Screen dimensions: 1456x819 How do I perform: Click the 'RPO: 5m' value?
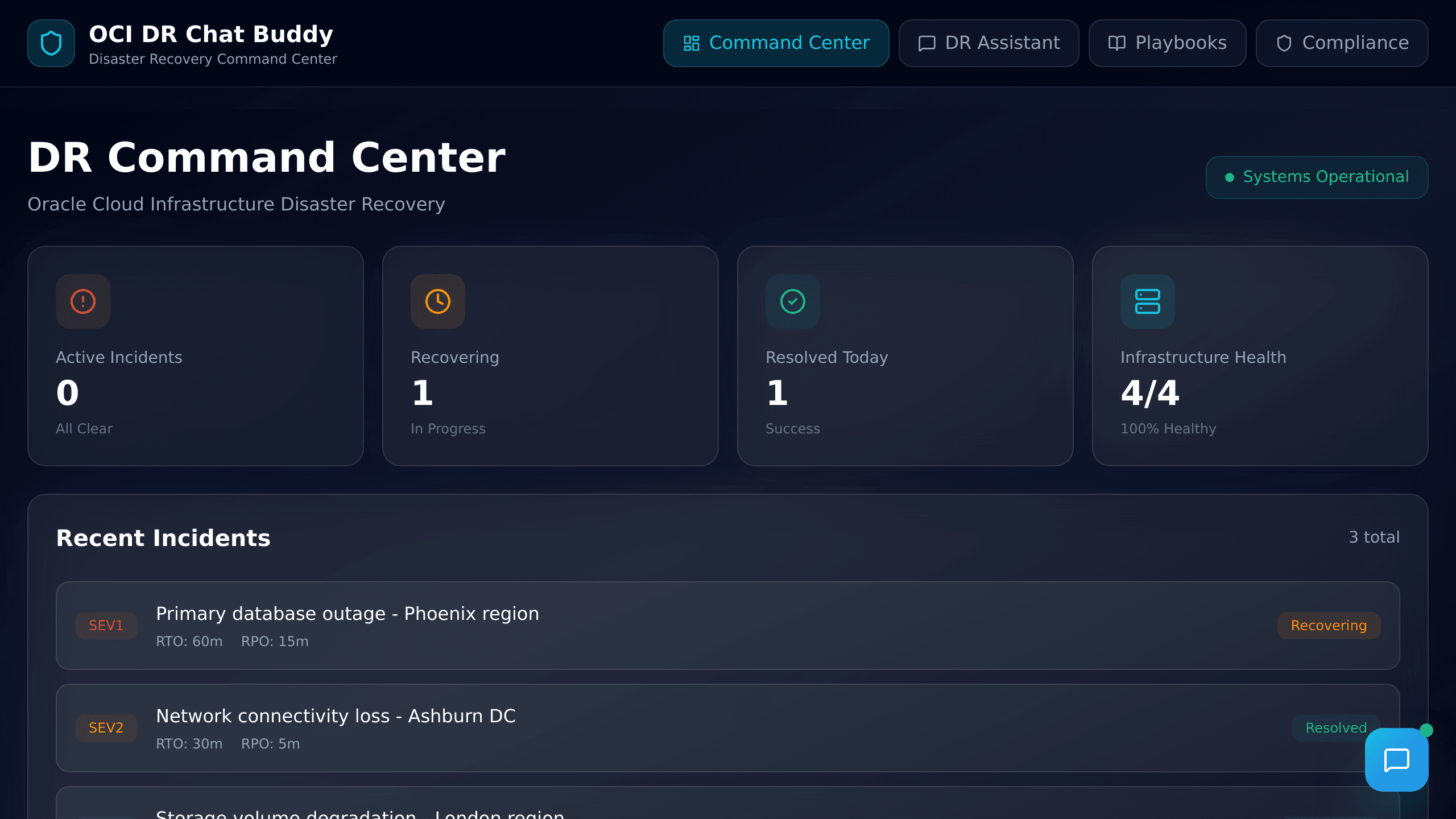270,744
